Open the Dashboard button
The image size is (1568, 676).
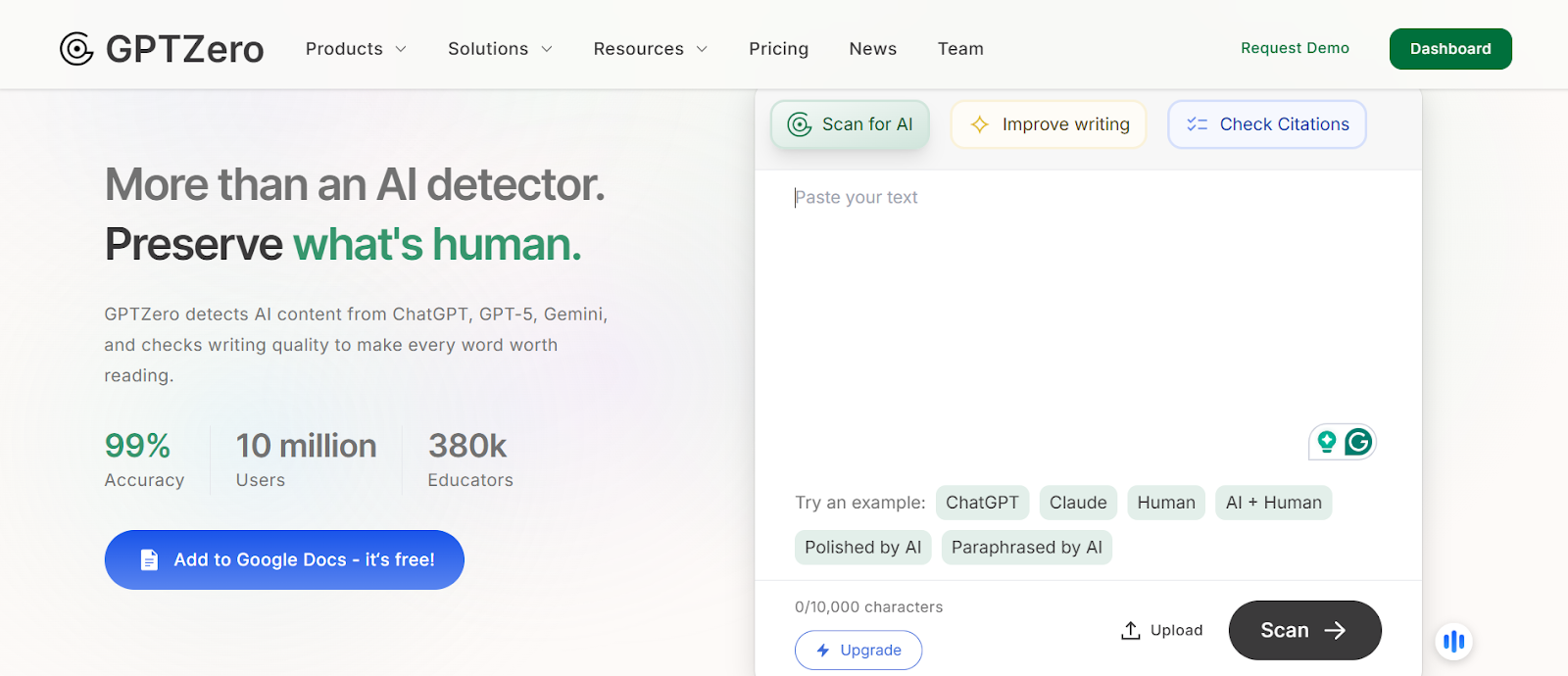click(x=1449, y=49)
